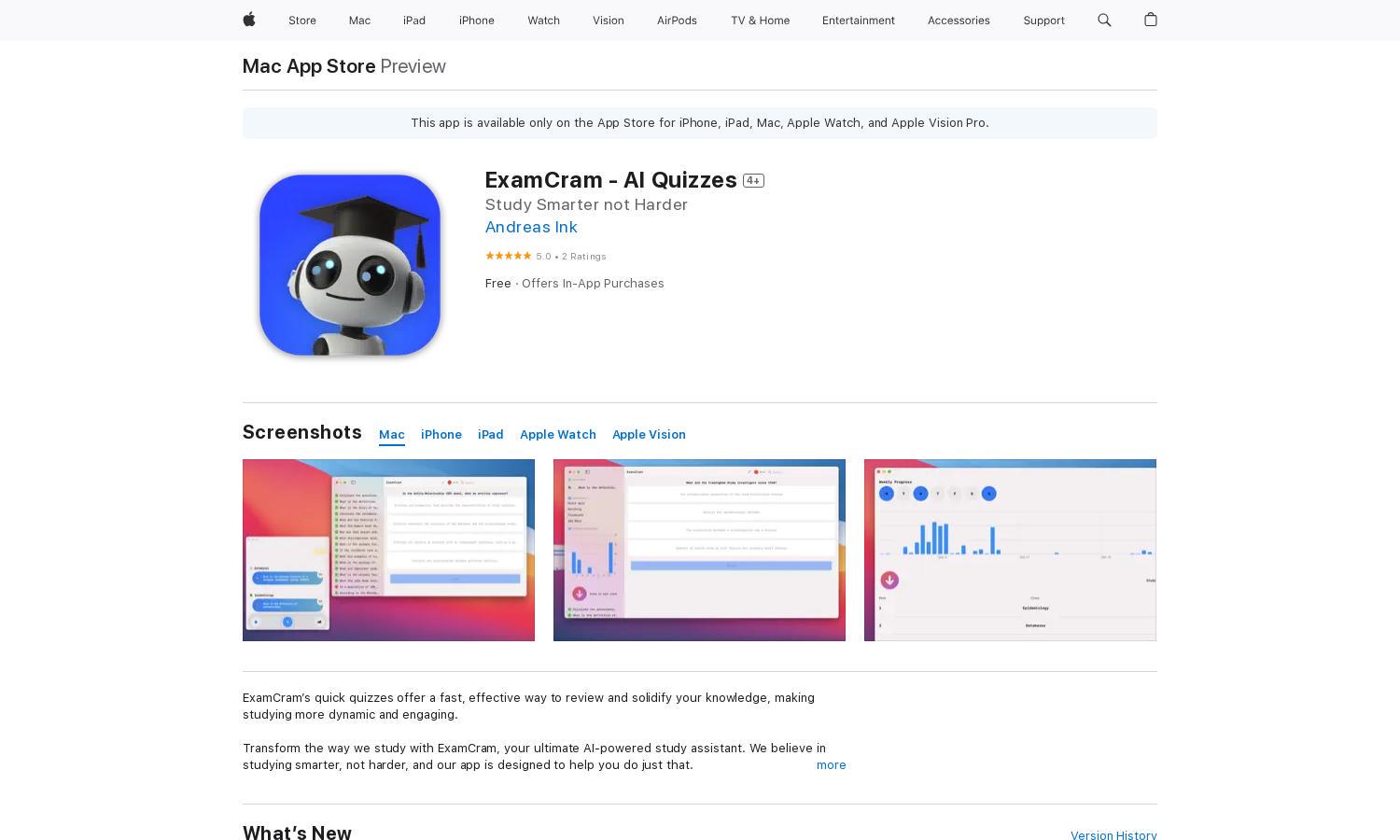Click the 'Transform the way we study' paragraph

click(x=534, y=757)
